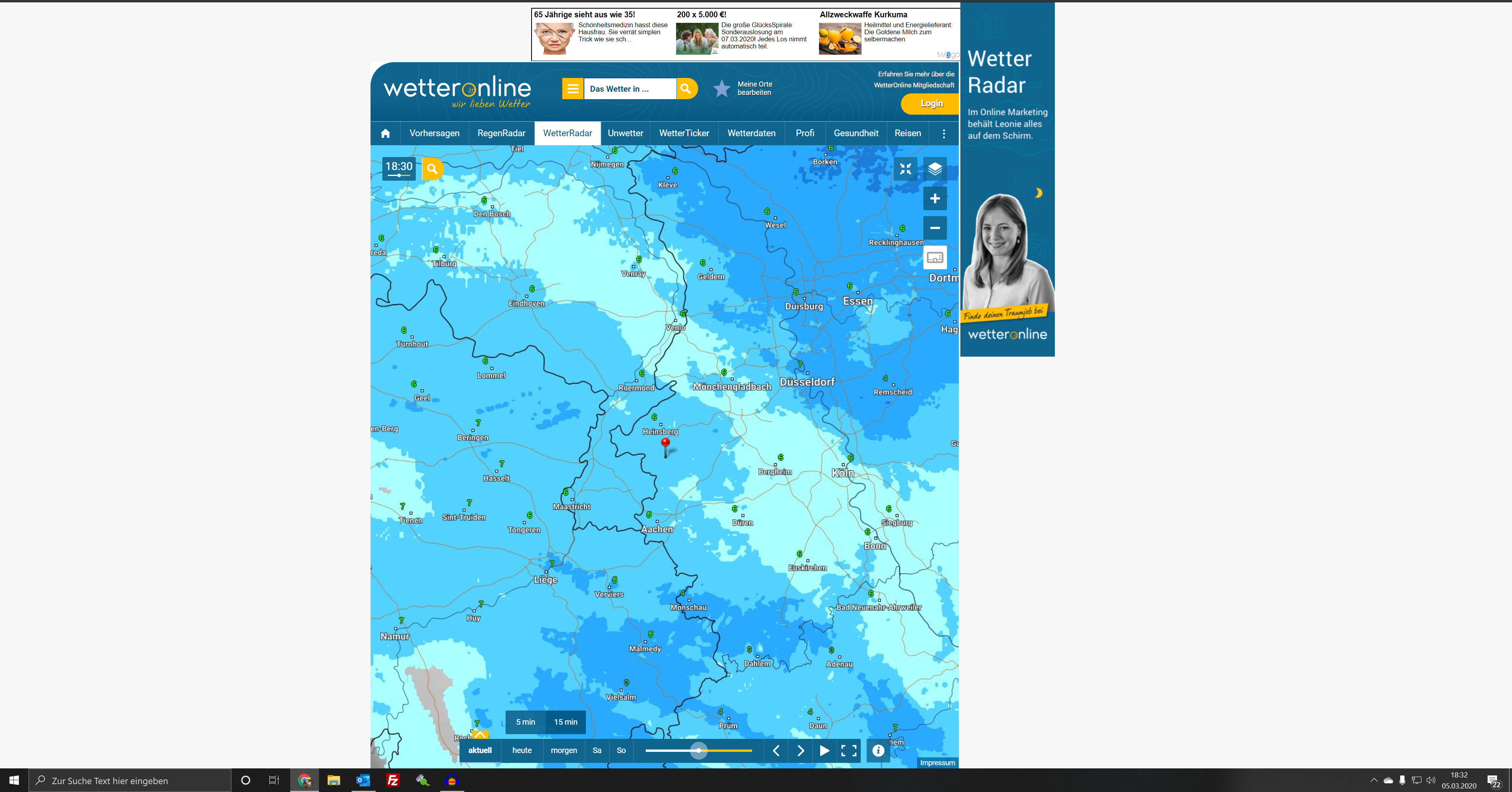The height and width of the screenshot is (792, 1512).
Task: Open Meine Orte bearbeiten link
Action: [x=755, y=88]
